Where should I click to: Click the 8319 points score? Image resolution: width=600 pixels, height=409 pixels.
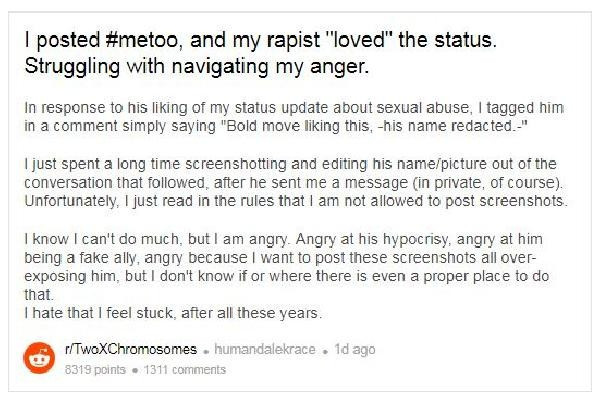(x=95, y=370)
